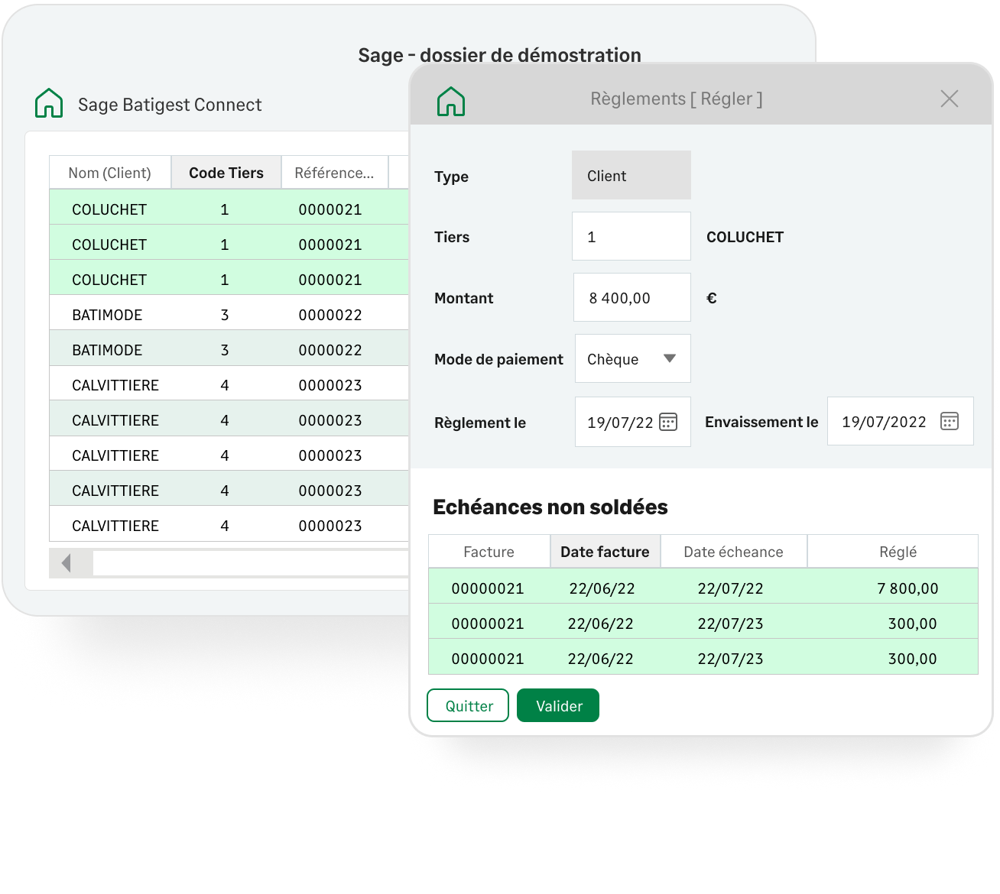1000x894 pixels.
Task: Click the Echéances non soldées heading
Action: point(550,507)
